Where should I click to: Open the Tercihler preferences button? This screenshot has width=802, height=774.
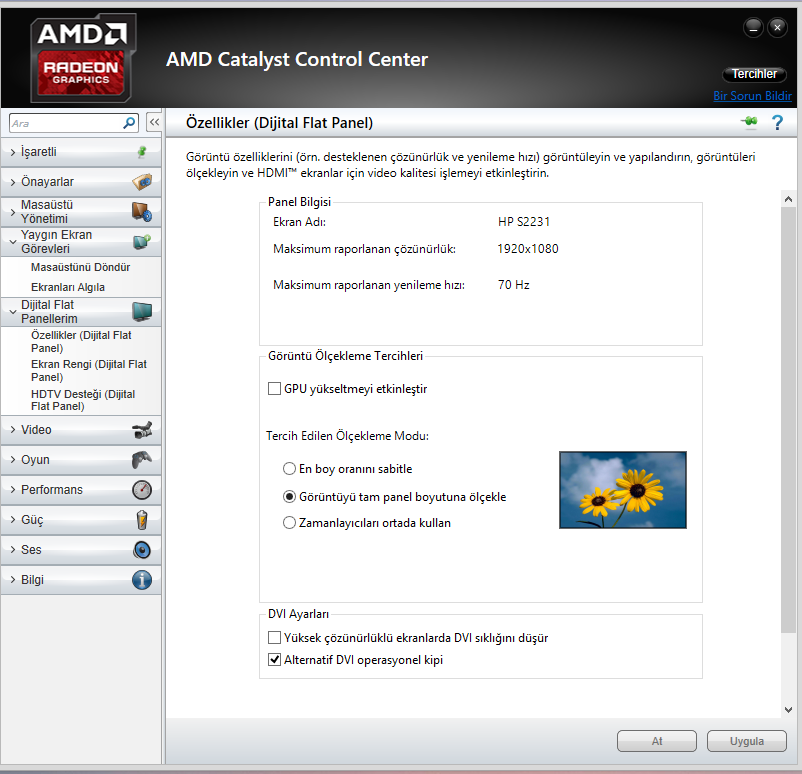[x=754, y=74]
